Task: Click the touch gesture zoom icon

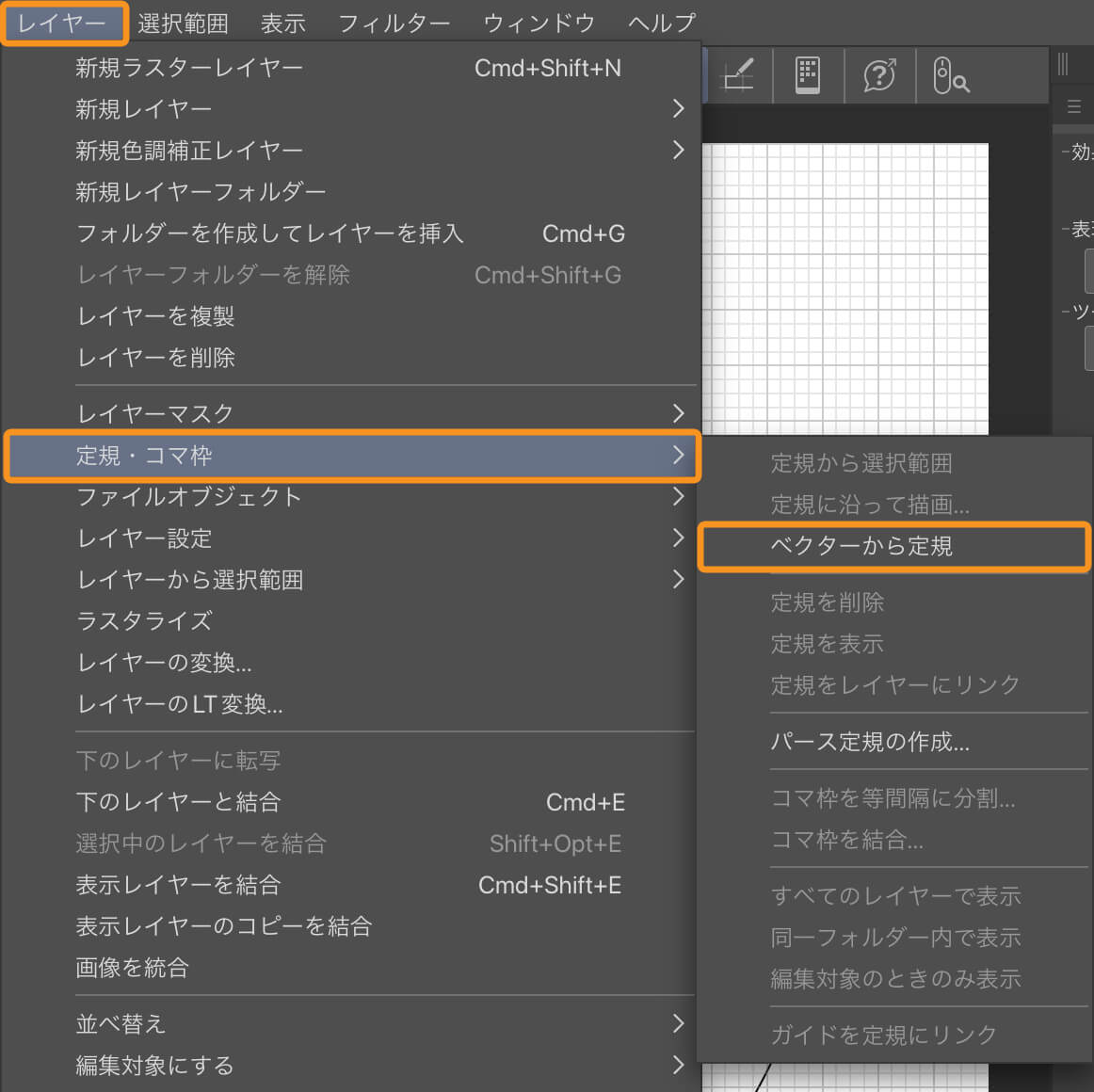Action: 951,75
